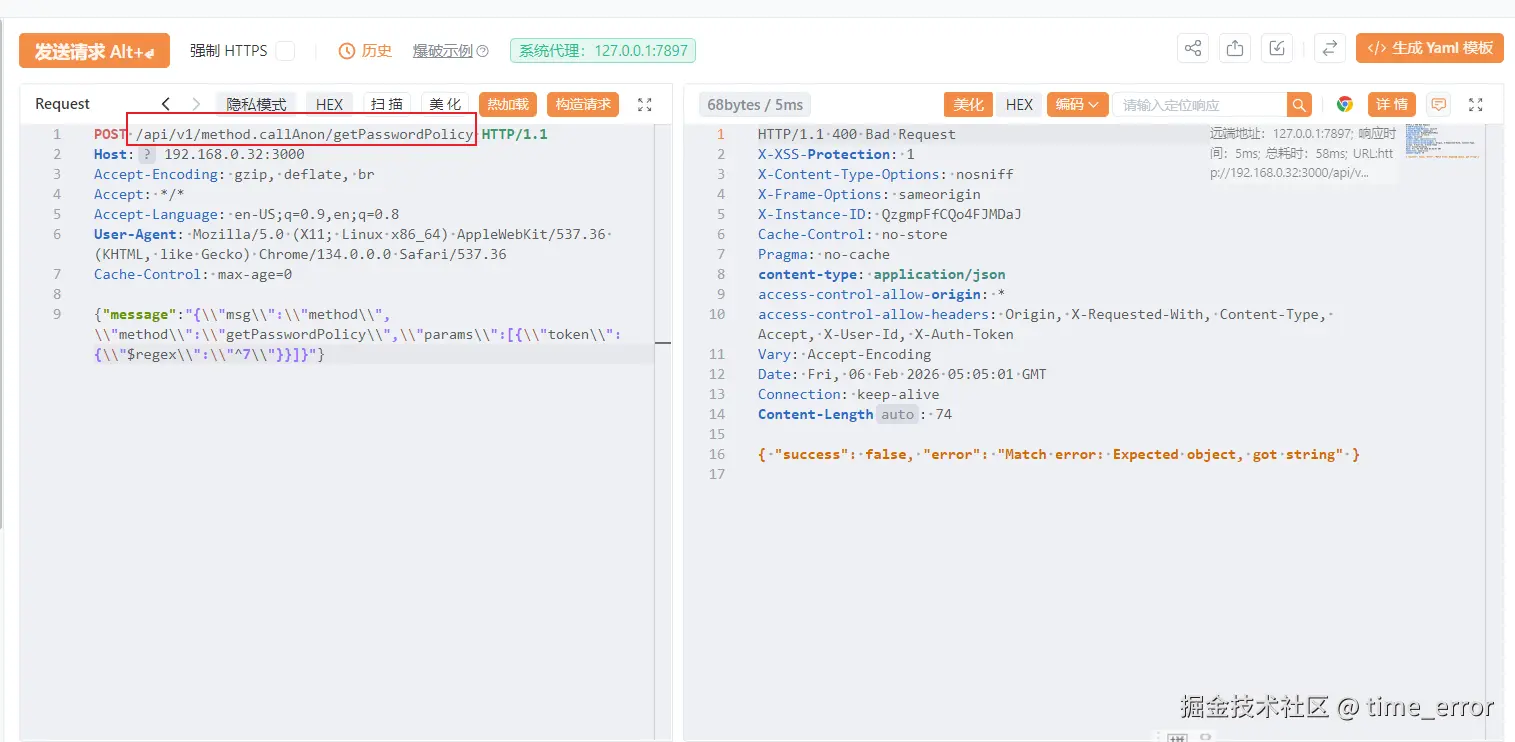Click the export upload icon
The image size is (1515, 742).
[x=1235, y=48]
